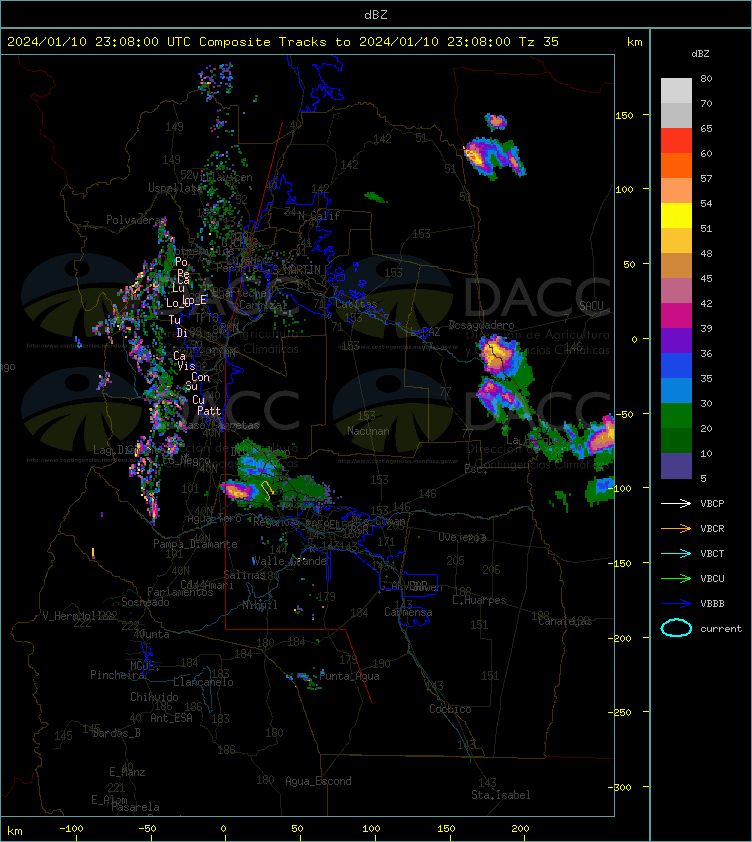Select the 5 dBZ slate purple swatch
752x842 pixels.
676,466
